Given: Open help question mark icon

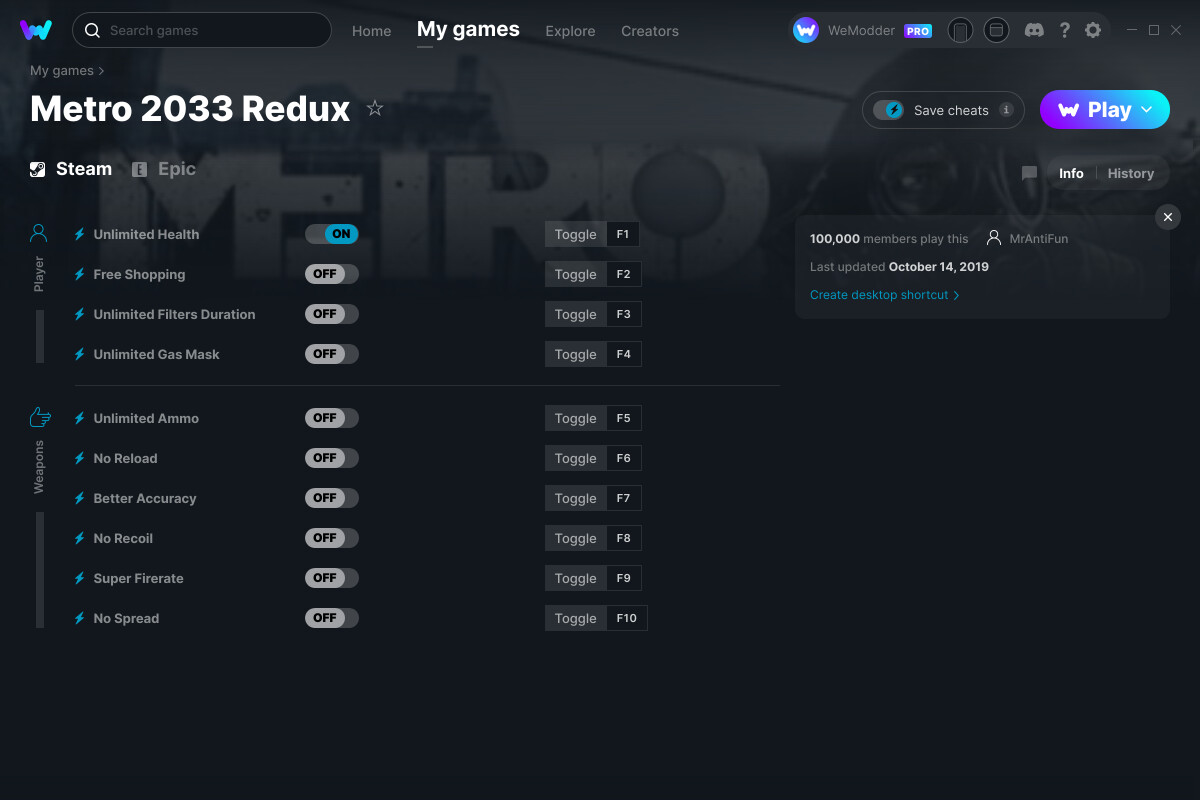Looking at the screenshot, I should coord(1064,30).
